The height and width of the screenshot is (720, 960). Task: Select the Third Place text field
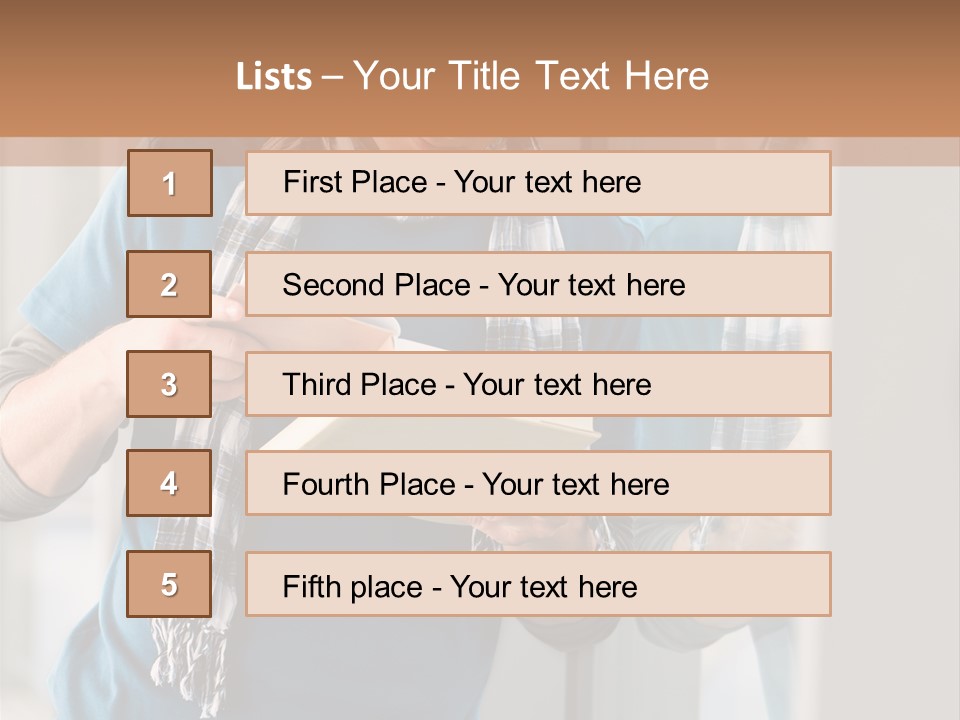[538, 384]
